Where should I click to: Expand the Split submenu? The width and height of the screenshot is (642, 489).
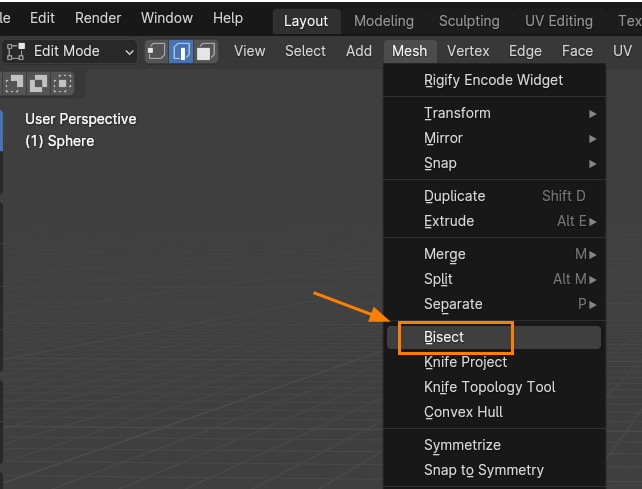click(494, 279)
